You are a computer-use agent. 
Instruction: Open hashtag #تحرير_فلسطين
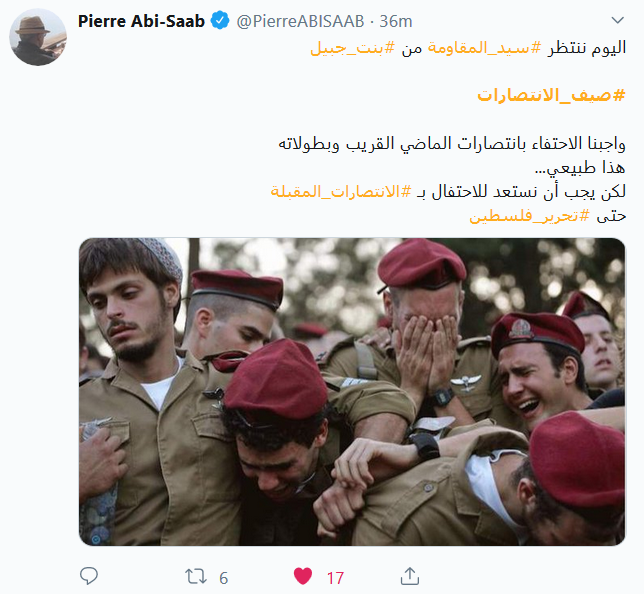[530, 215]
